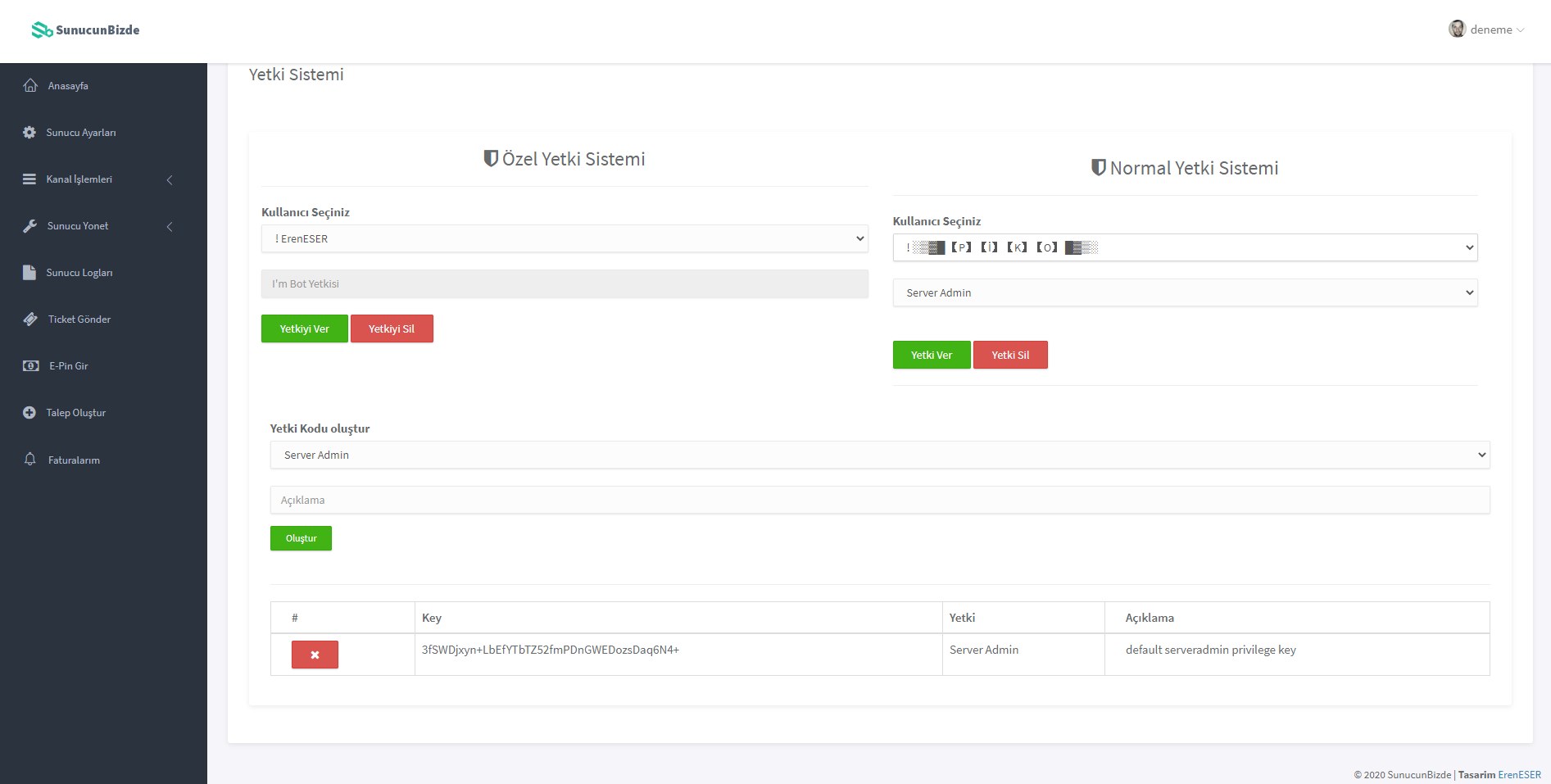Click the Sunucu Yonet wrench icon
The height and width of the screenshot is (784, 1551).
tap(30, 226)
